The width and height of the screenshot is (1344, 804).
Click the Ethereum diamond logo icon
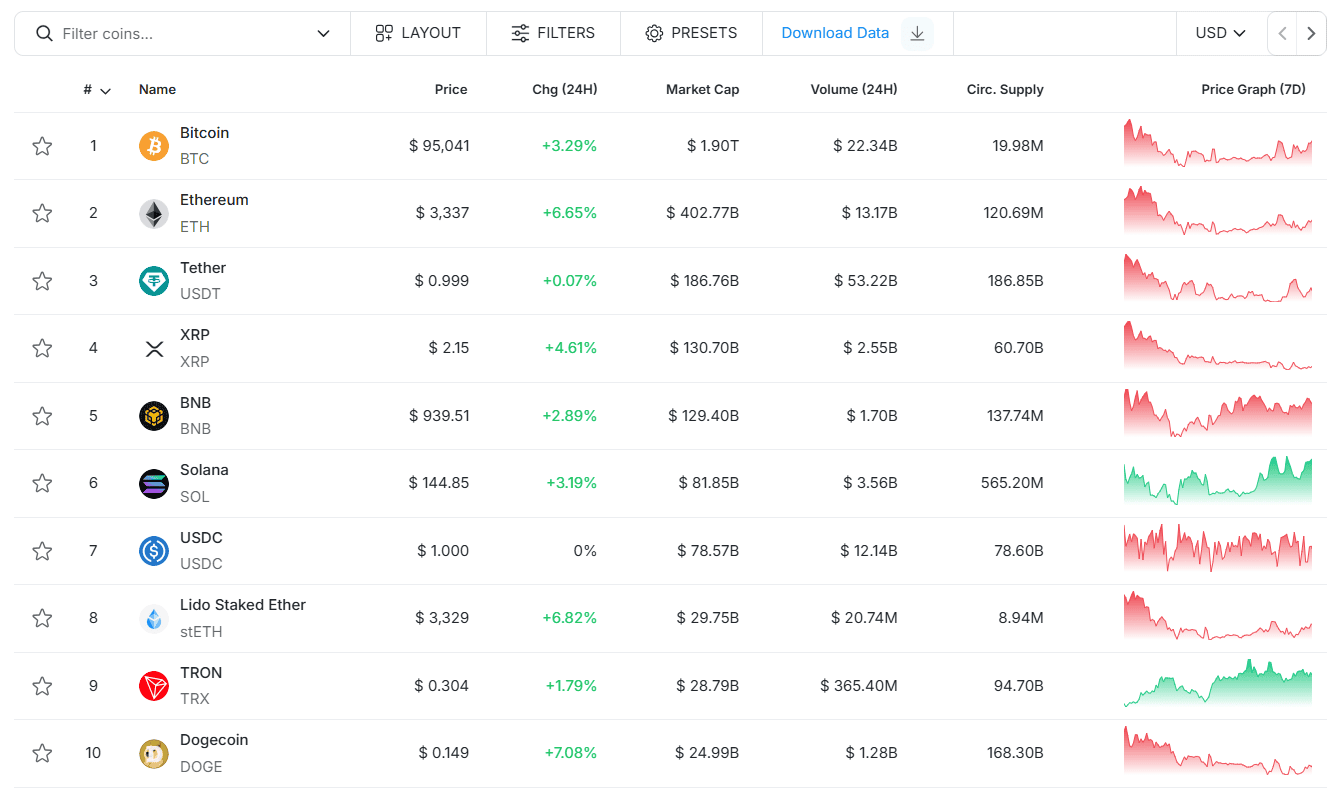tap(154, 213)
